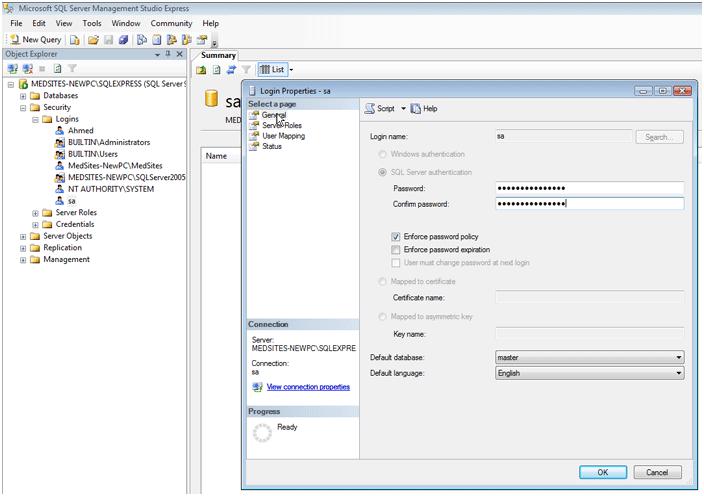Screen dimensions: 704x496
Task: Toggle the Object Explorer auto-hide pin
Action: click(x=168, y=54)
